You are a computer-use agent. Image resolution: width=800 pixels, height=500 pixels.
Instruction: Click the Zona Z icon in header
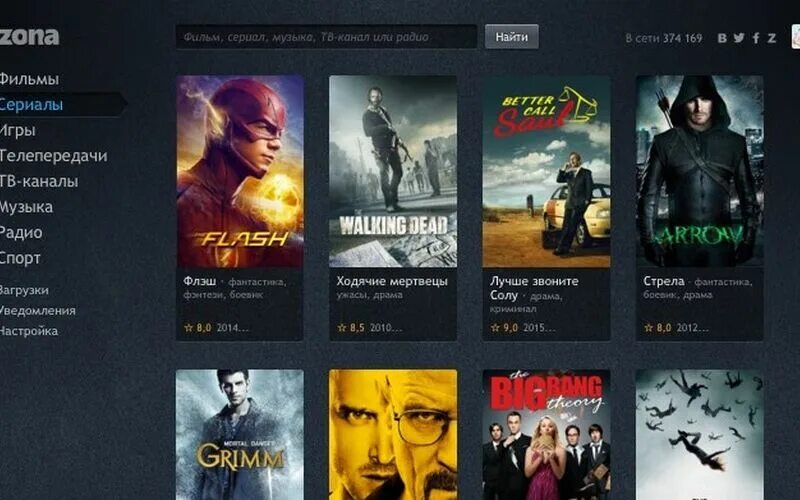coord(771,38)
